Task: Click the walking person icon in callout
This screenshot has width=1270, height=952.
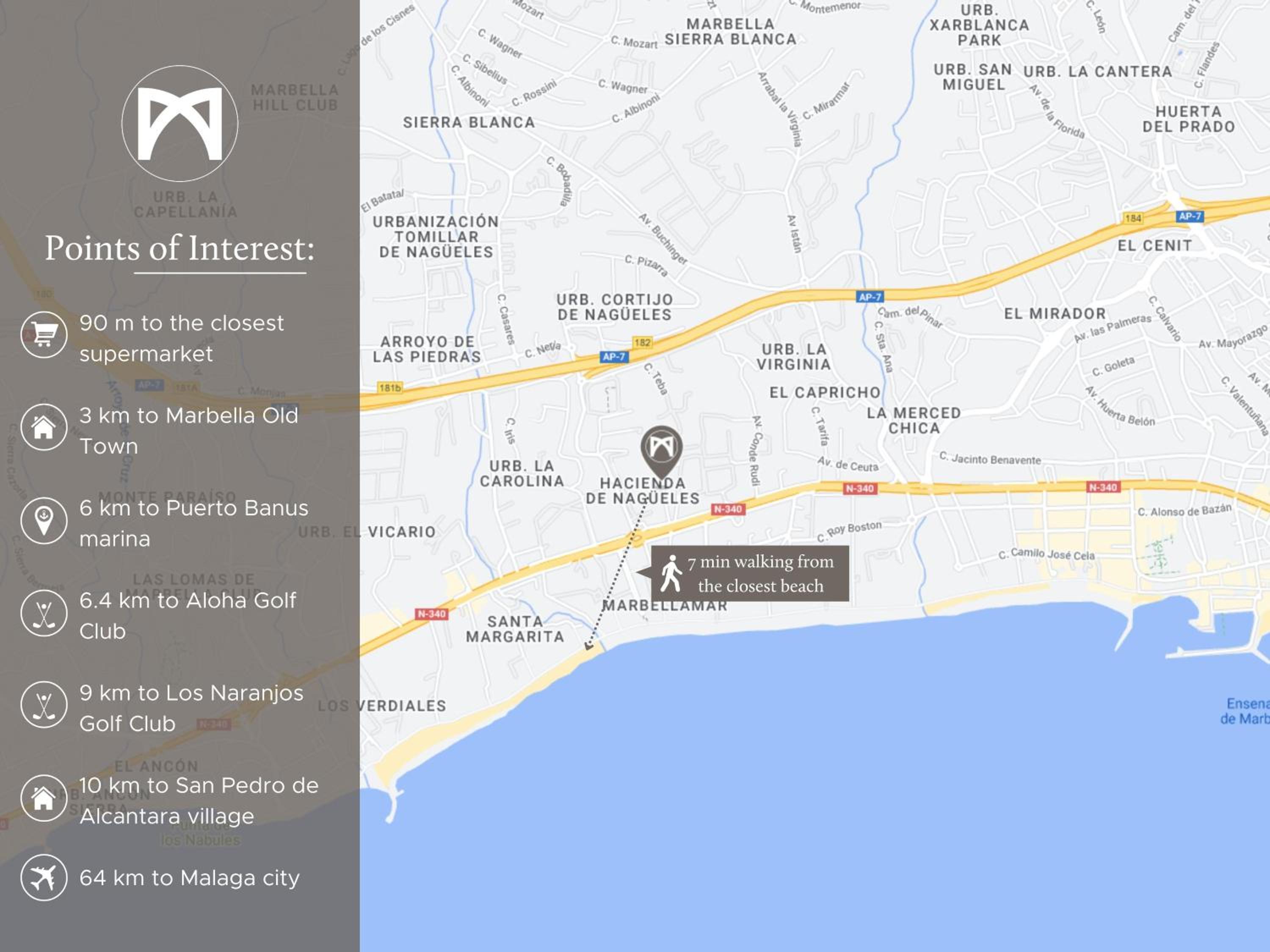Action: (x=670, y=573)
